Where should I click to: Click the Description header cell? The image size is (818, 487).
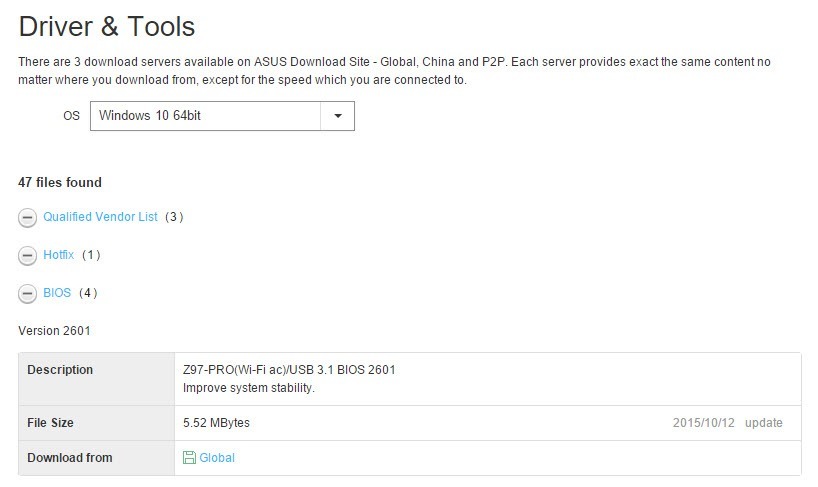pos(60,370)
